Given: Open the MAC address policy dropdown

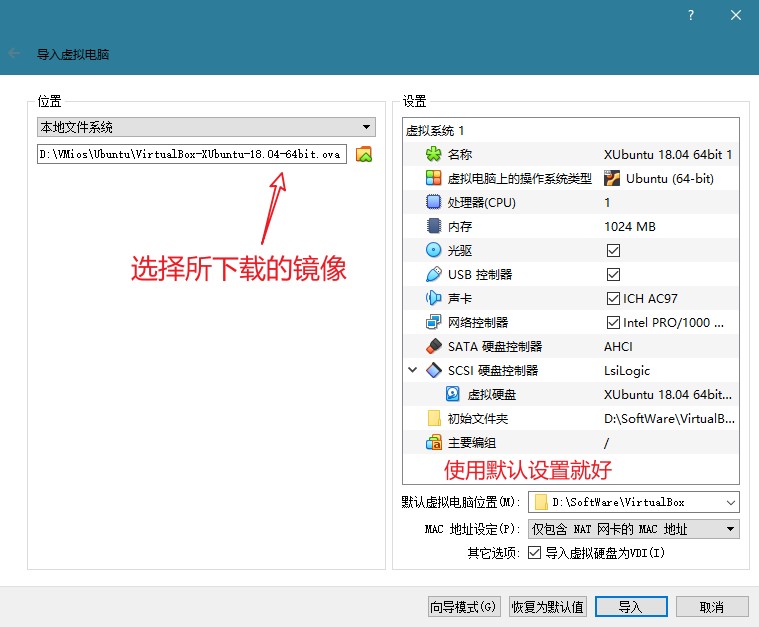Looking at the screenshot, I should 634,529.
